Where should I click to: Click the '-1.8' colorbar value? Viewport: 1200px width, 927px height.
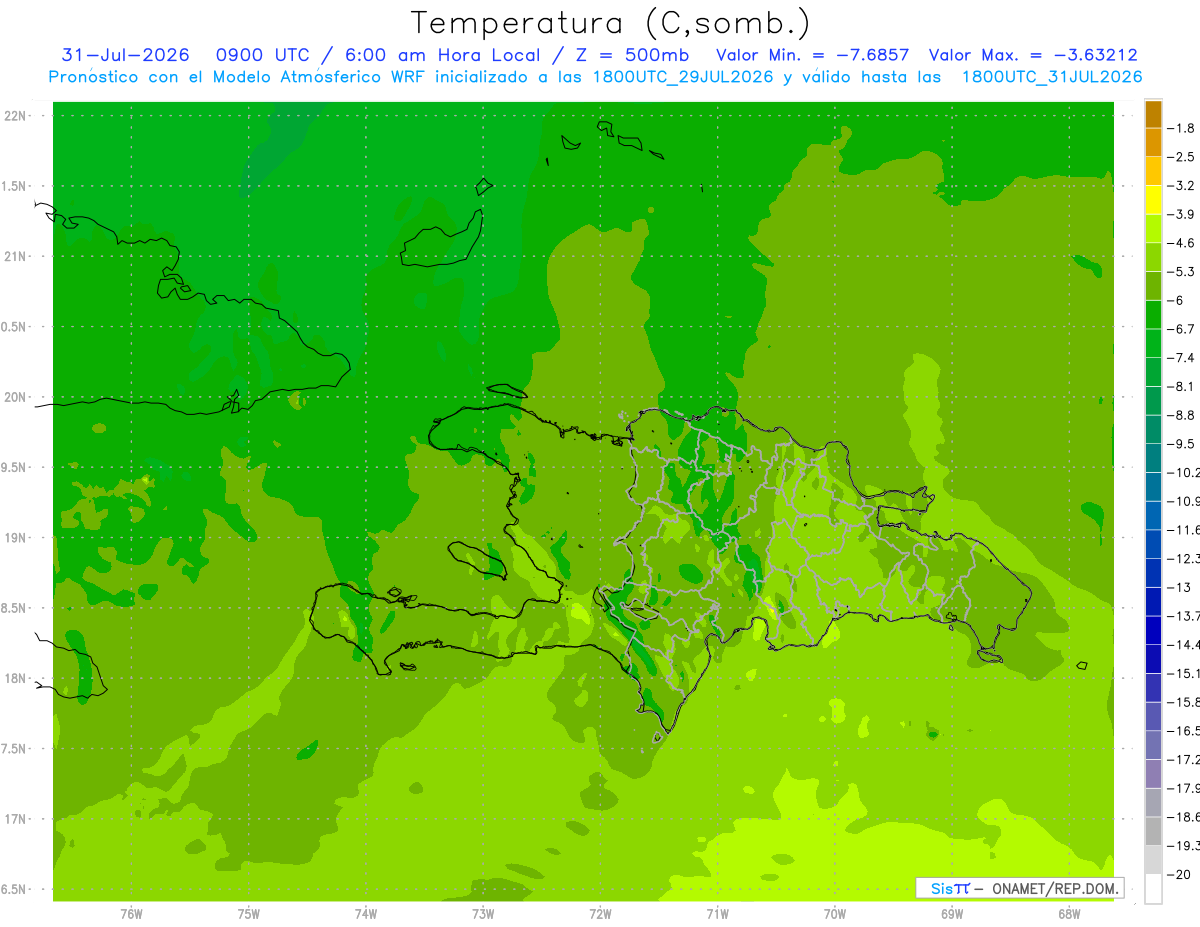[x=1180, y=129]
